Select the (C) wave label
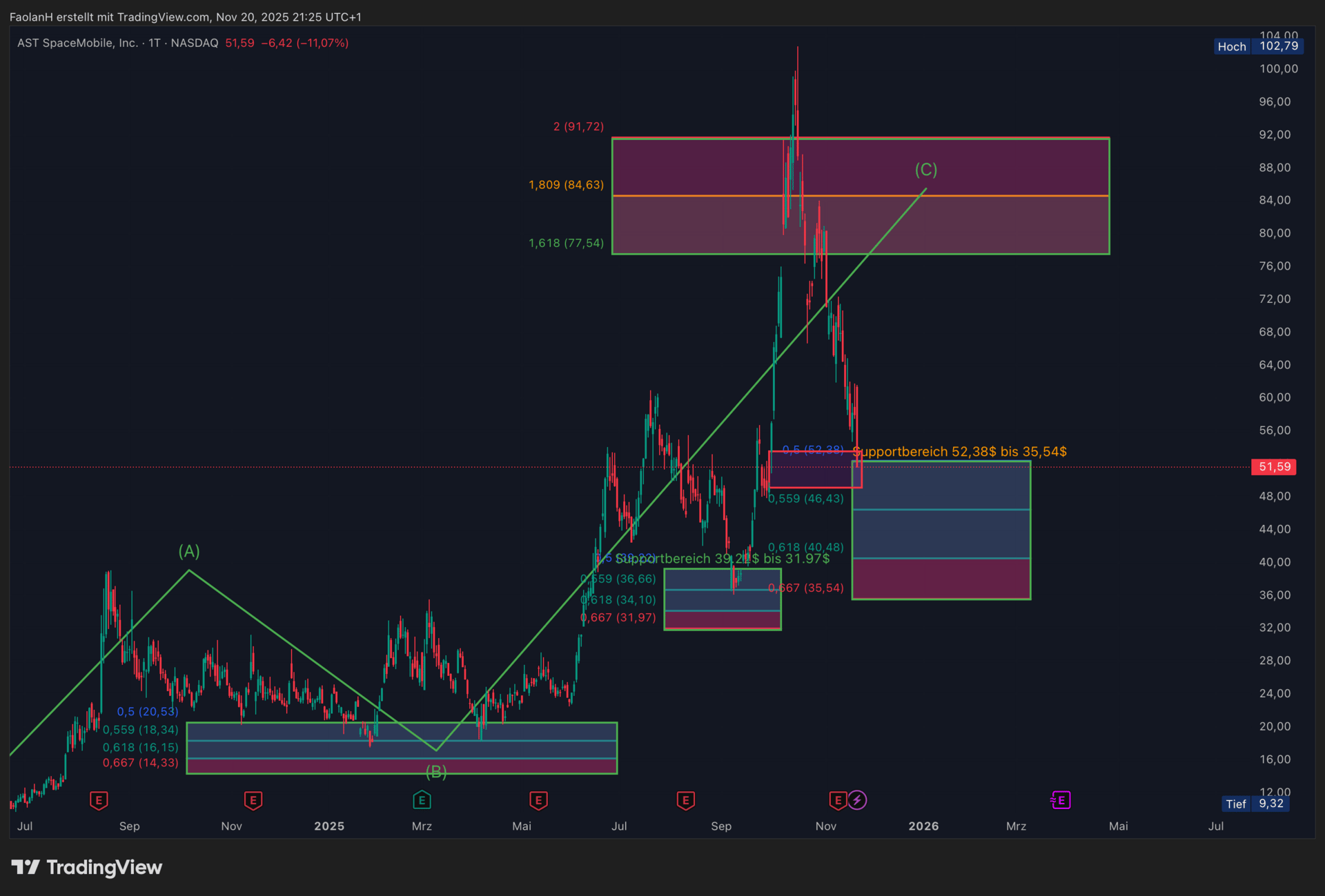 click(x=925, y=170)
